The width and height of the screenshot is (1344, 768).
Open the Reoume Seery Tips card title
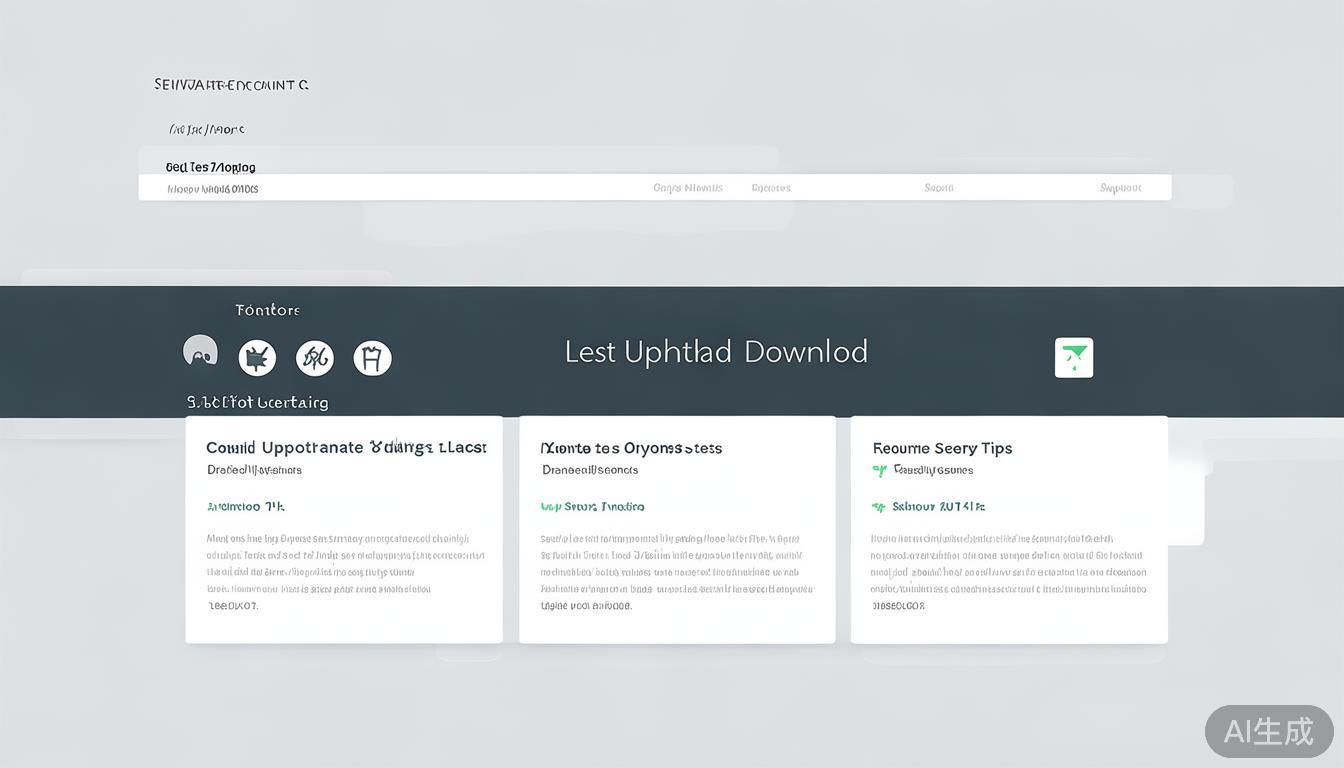click(x=942, y=448)
